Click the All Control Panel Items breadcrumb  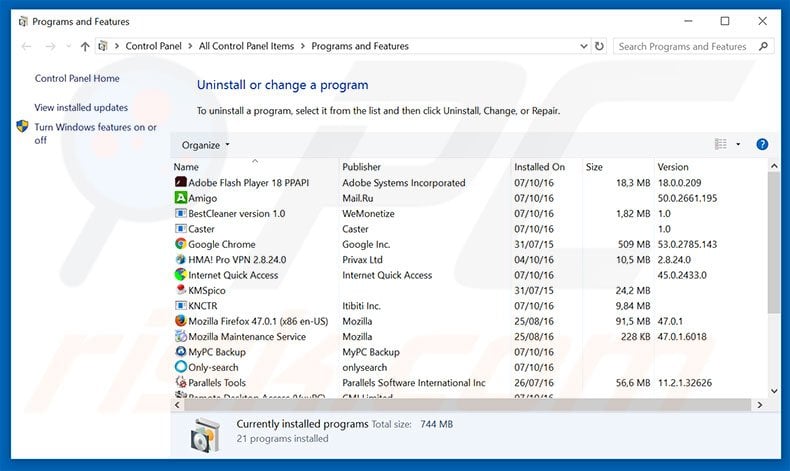tap(246, 46)
